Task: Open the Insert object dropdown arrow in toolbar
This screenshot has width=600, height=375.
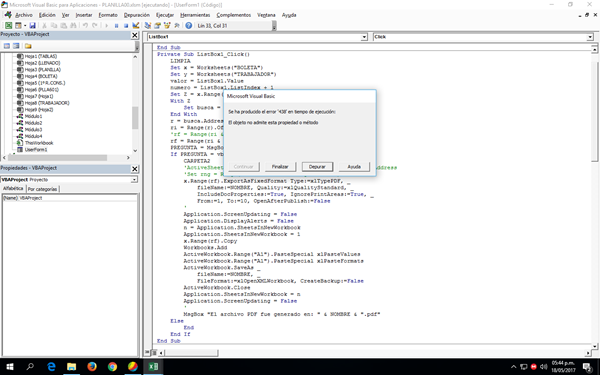Action: pos(25,26)
